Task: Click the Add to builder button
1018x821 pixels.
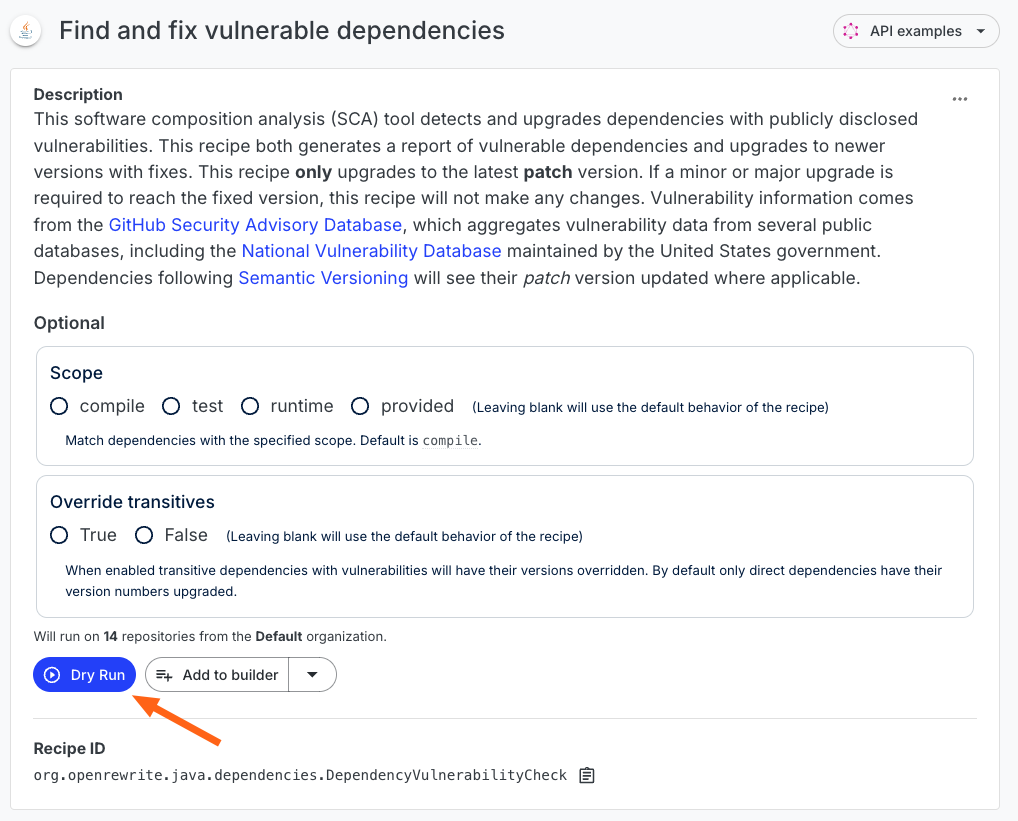Action: [x=217, y=675]
